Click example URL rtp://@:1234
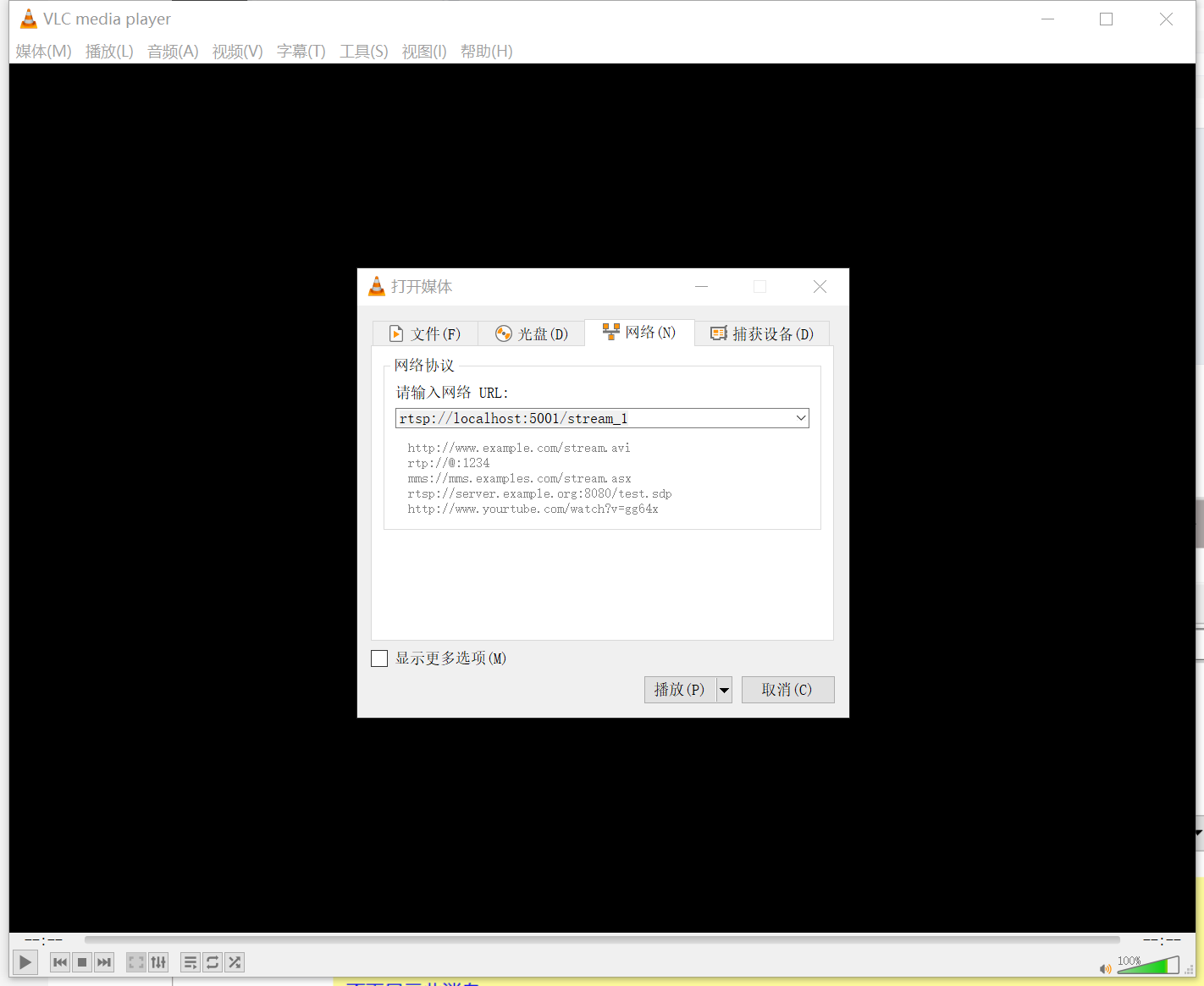Image resolution: width=1204 pixels, height=986 pixels. pyautogui.click(x=449, y=463)
